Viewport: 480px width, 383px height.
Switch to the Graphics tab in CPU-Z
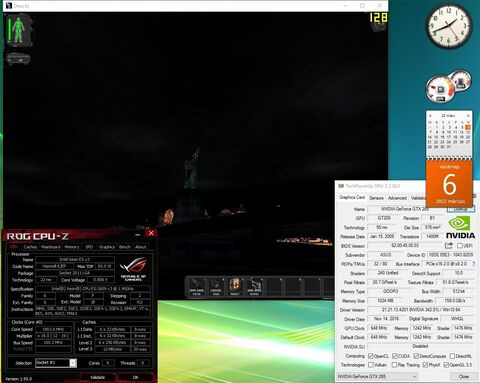(107, 247)
